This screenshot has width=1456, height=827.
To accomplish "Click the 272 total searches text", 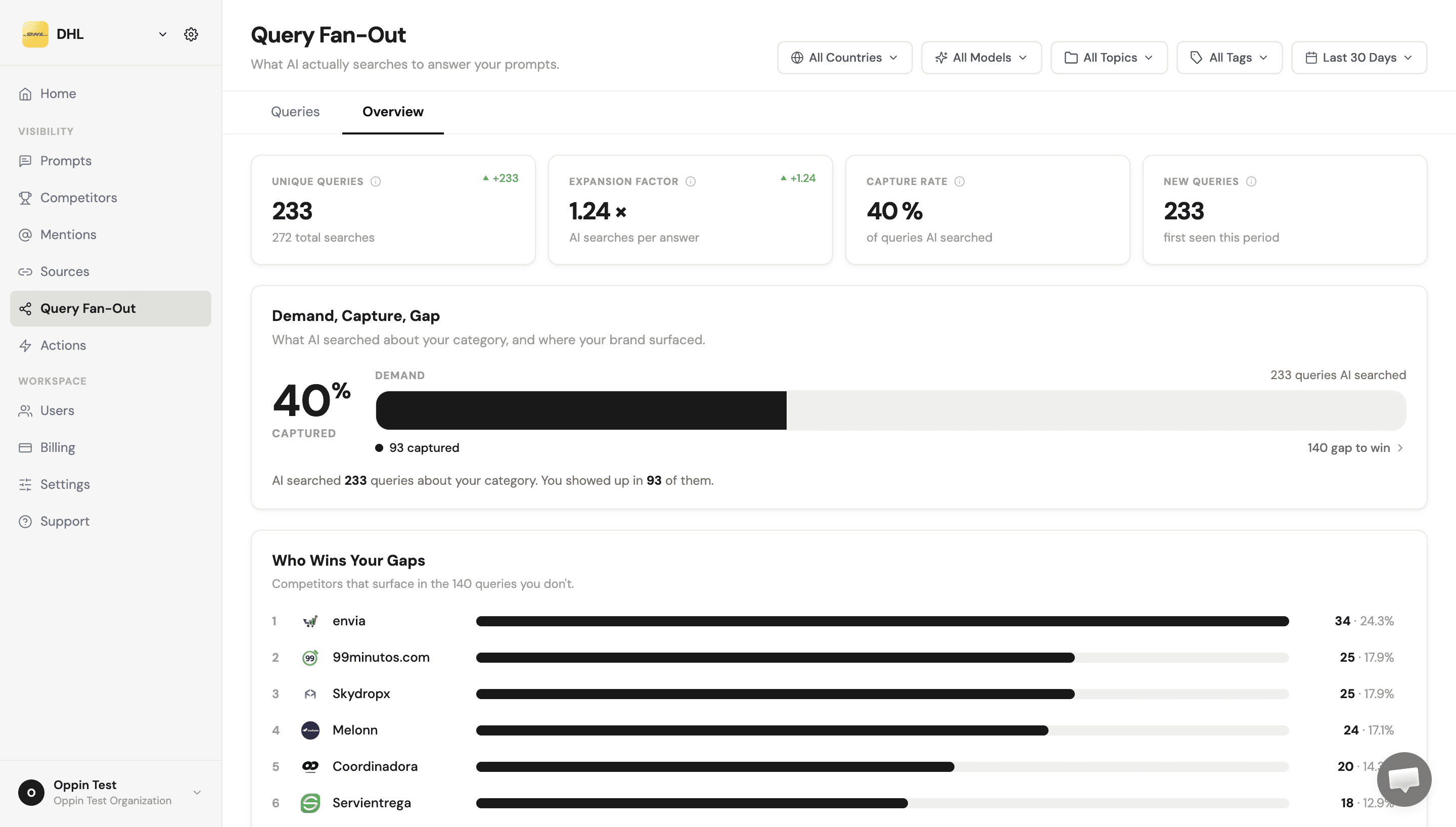I will pos(323,238).
